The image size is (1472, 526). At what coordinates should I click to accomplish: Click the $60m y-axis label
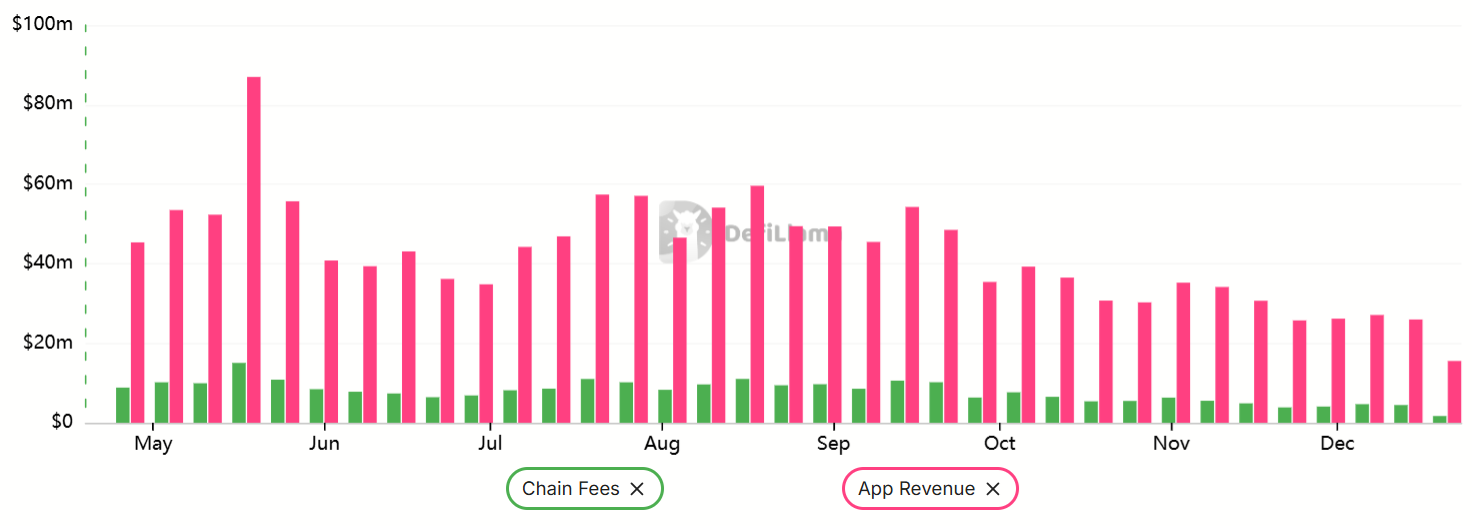46,184
